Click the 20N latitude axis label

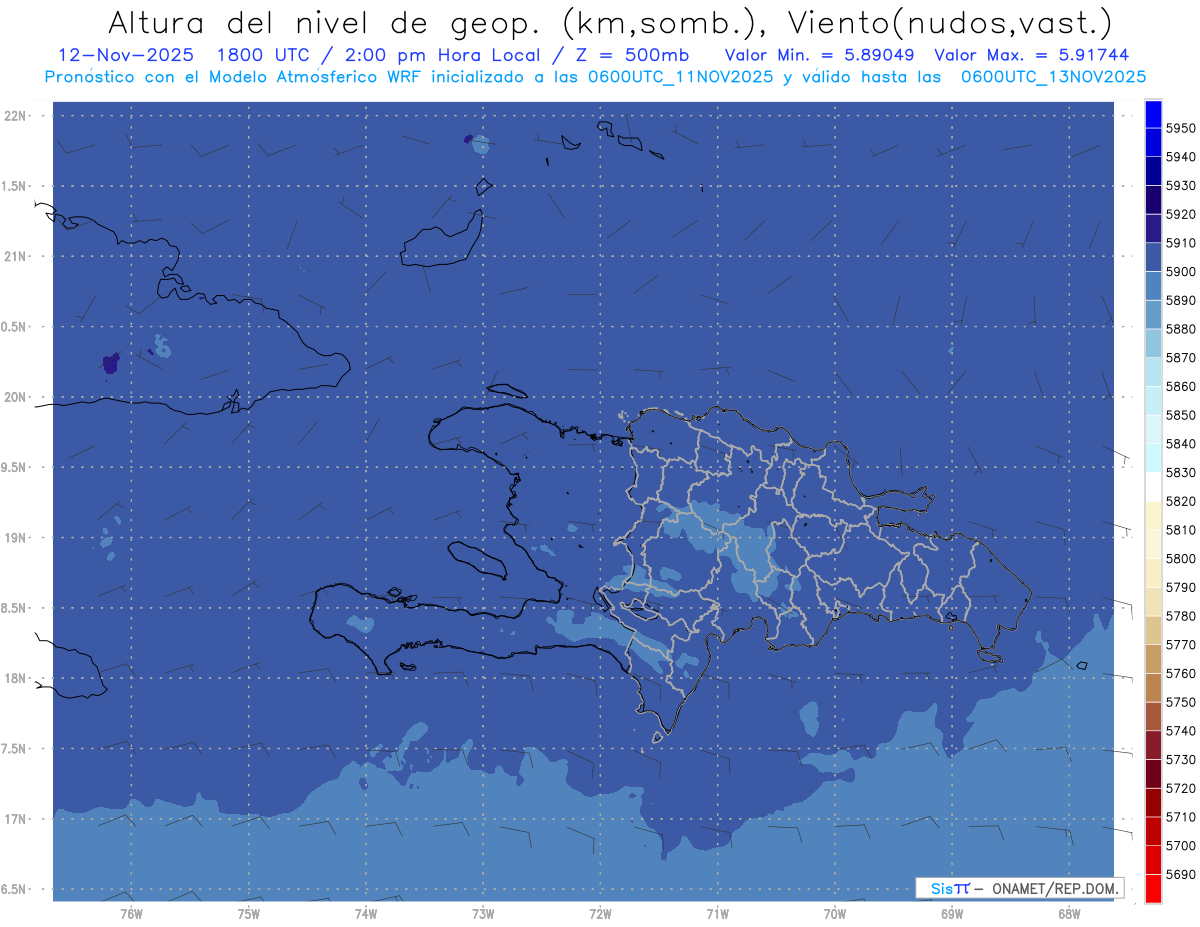tap(14, 397)
